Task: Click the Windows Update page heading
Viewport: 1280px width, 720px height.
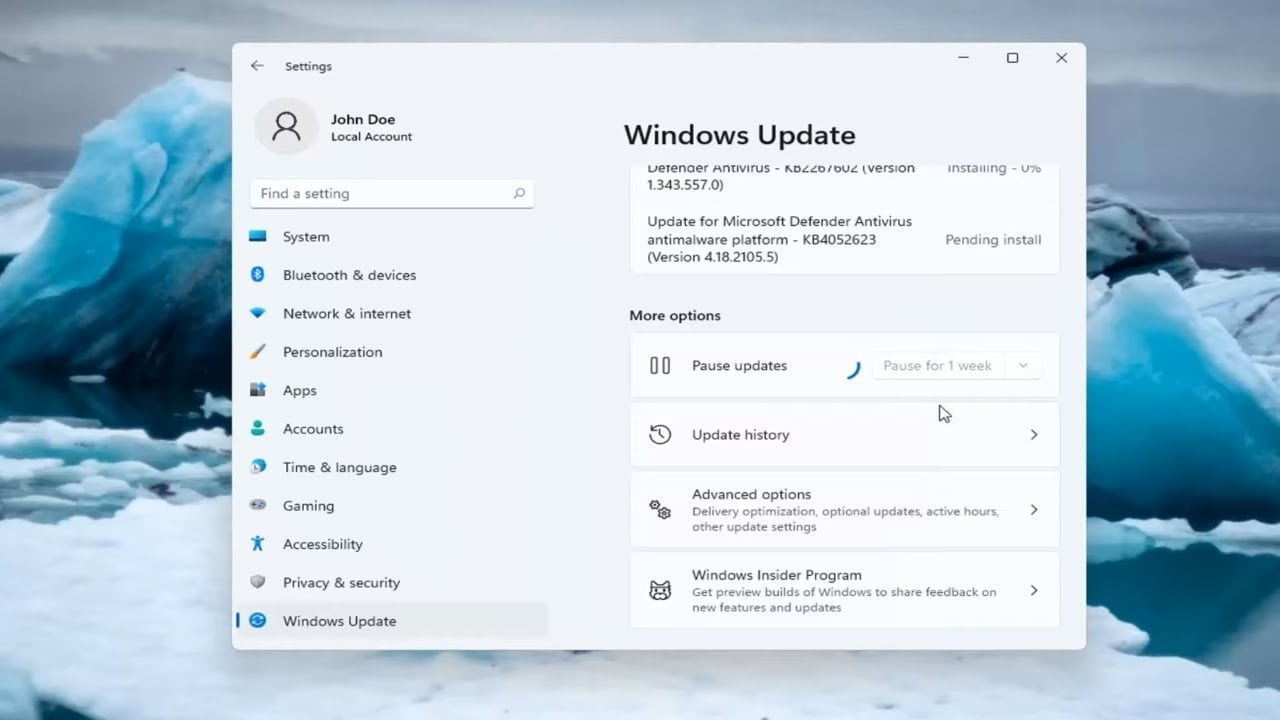Action: pyautogui.click(x=740, y=135)
